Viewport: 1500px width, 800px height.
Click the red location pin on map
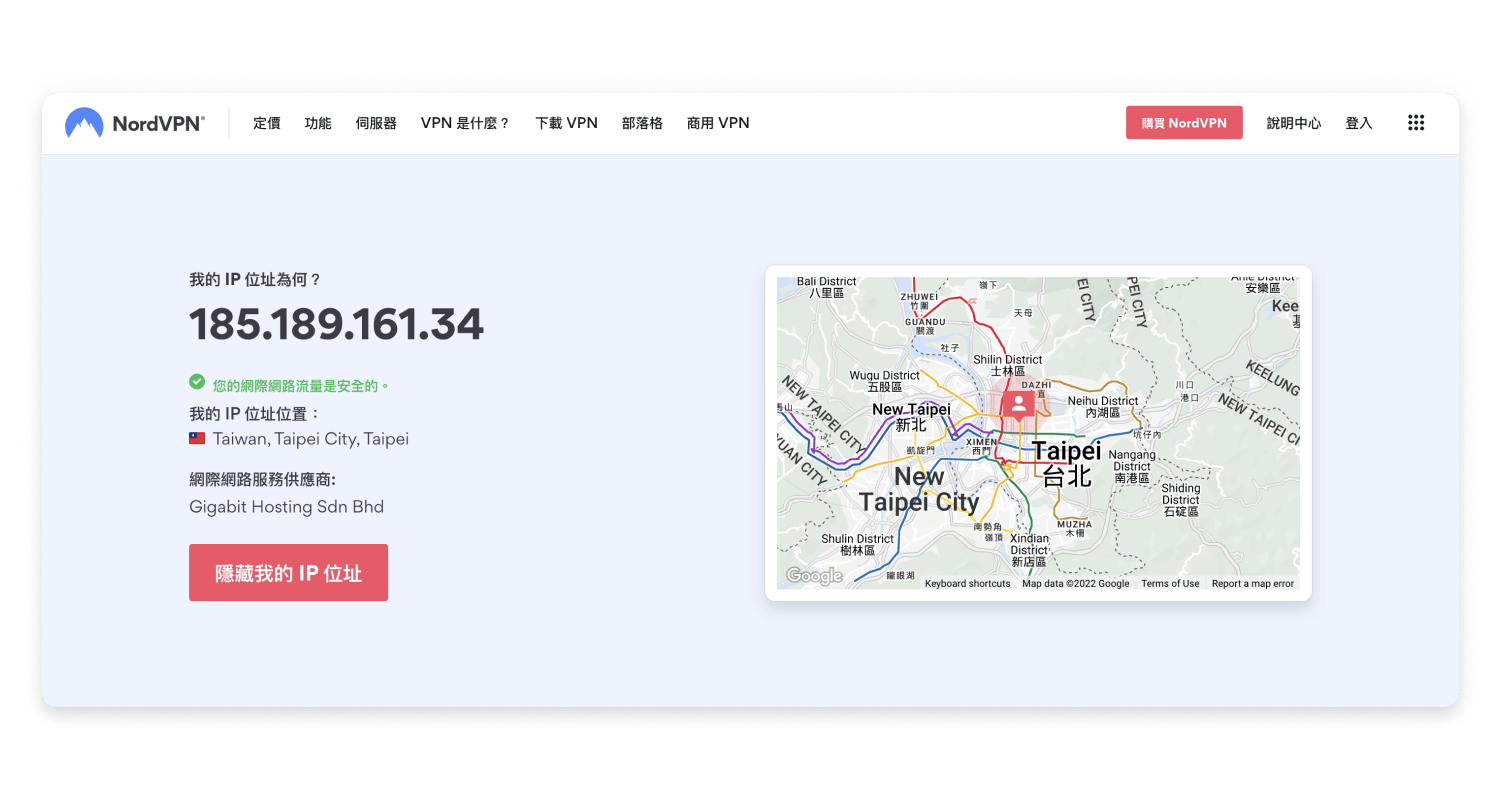[1018, 405]
